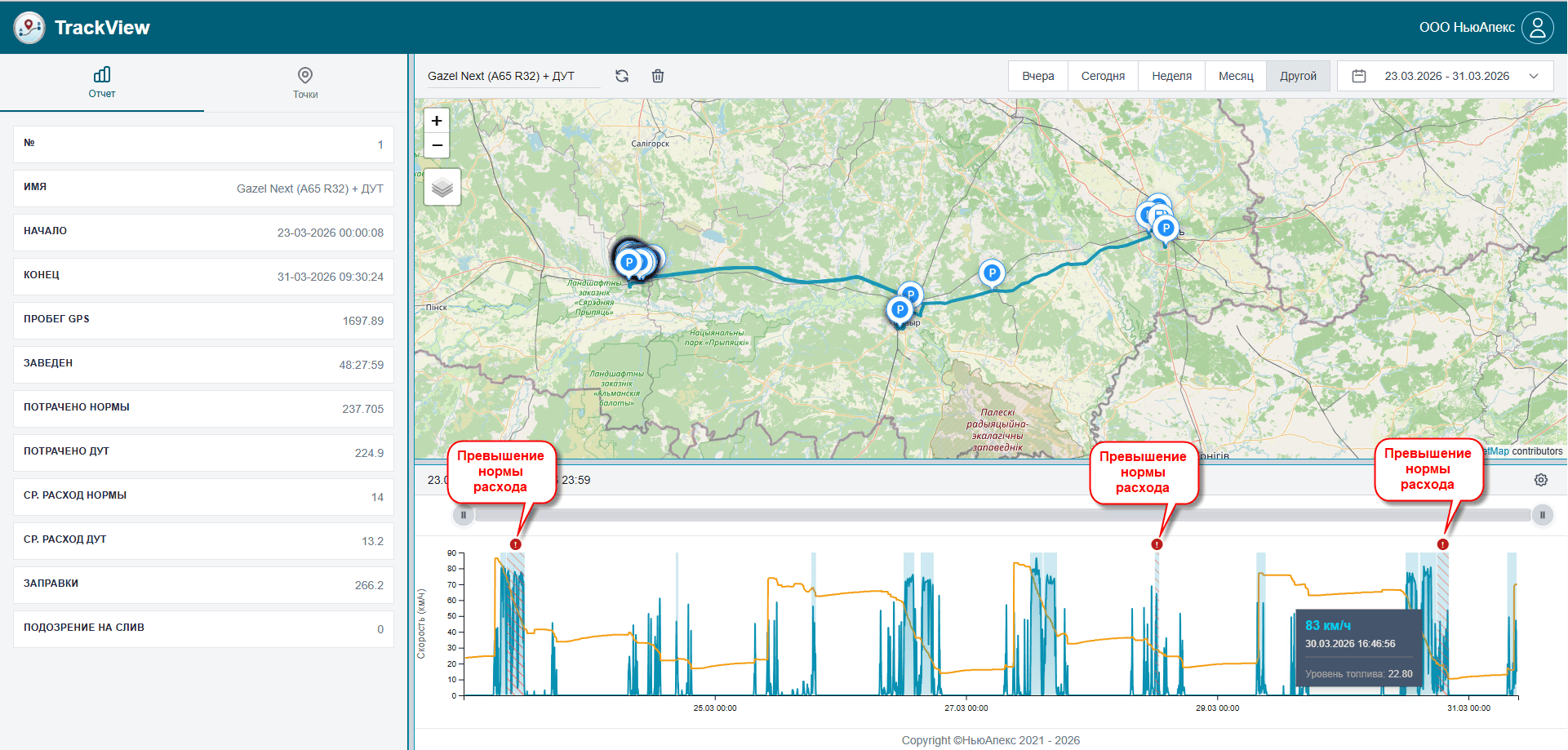Click the left timeline range slider handle
This screenshot has width=1568, height=750.
464,515
